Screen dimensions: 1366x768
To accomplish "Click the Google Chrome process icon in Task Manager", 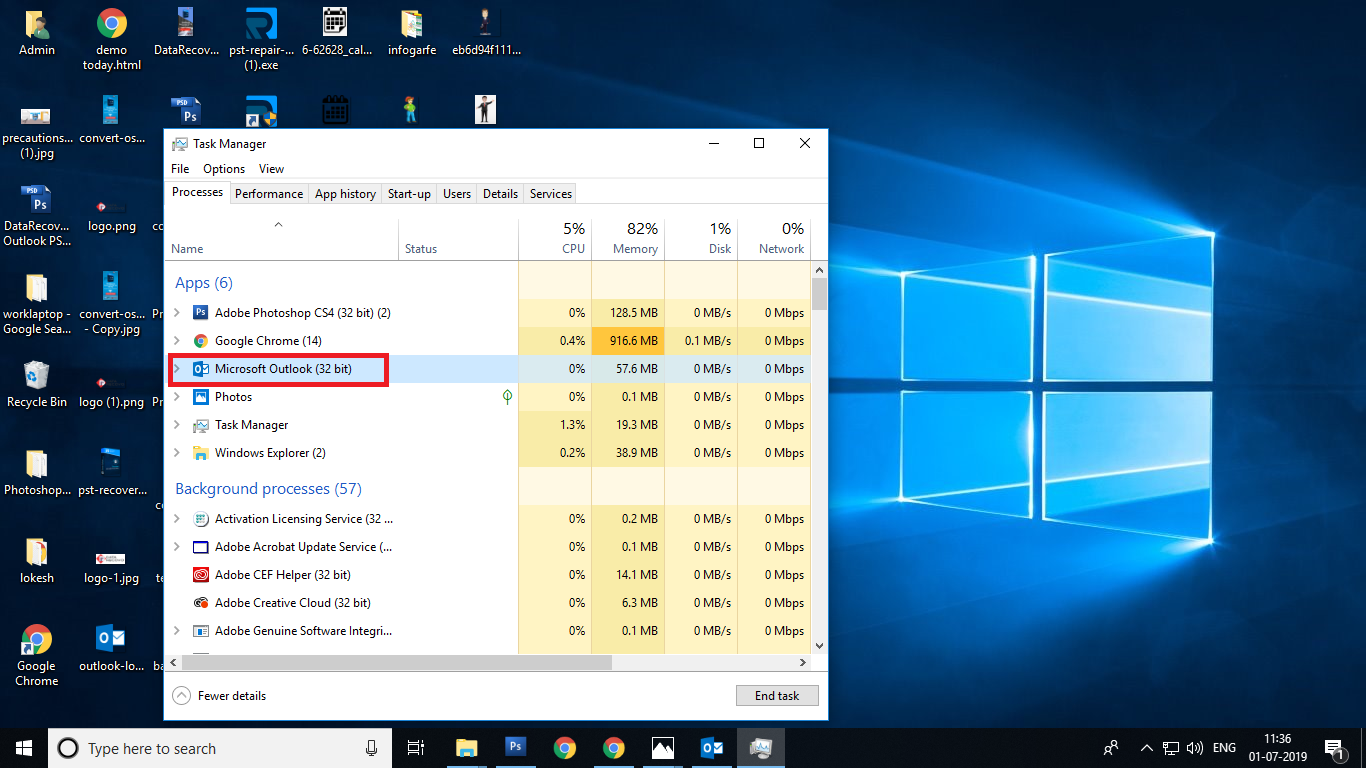I will [x=200, y=341].
